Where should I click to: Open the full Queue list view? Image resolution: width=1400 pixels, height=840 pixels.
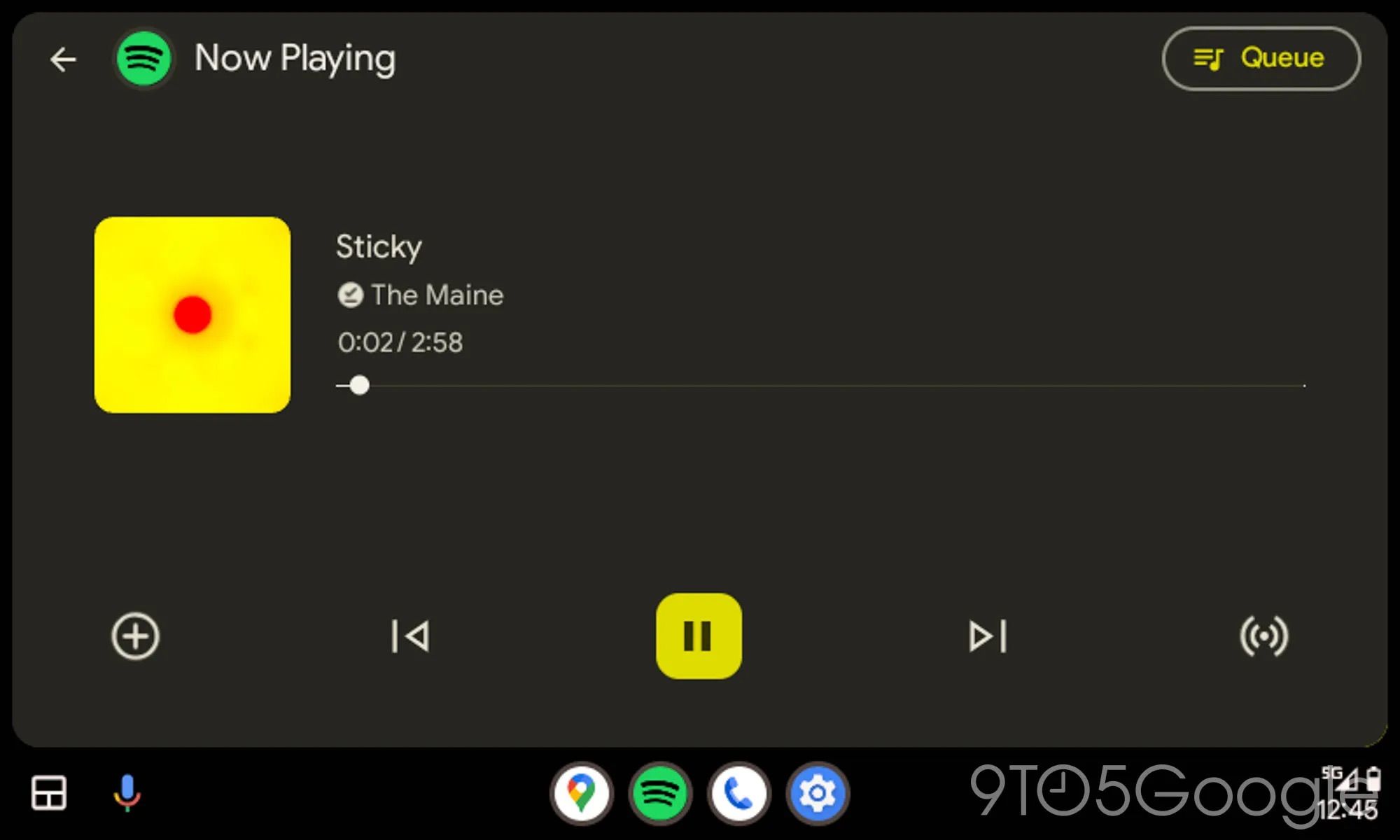point(1261,57)
